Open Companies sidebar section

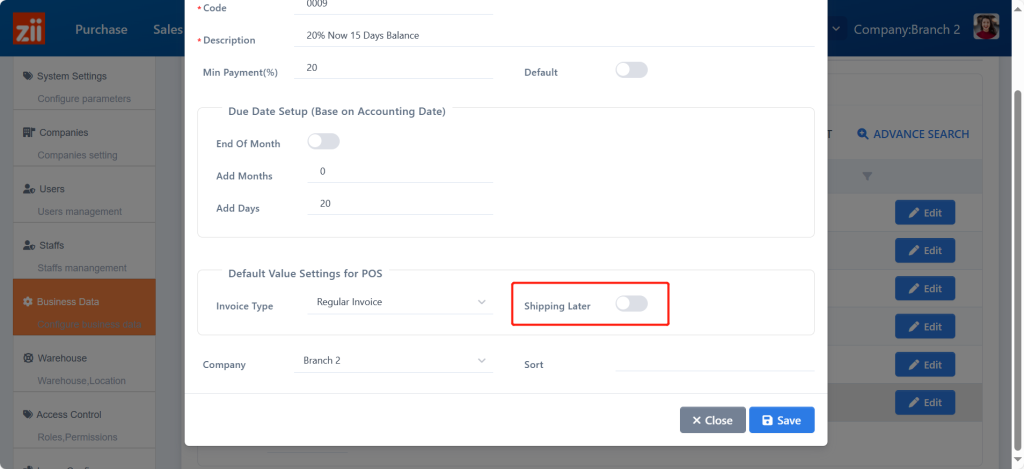point(63,132)
